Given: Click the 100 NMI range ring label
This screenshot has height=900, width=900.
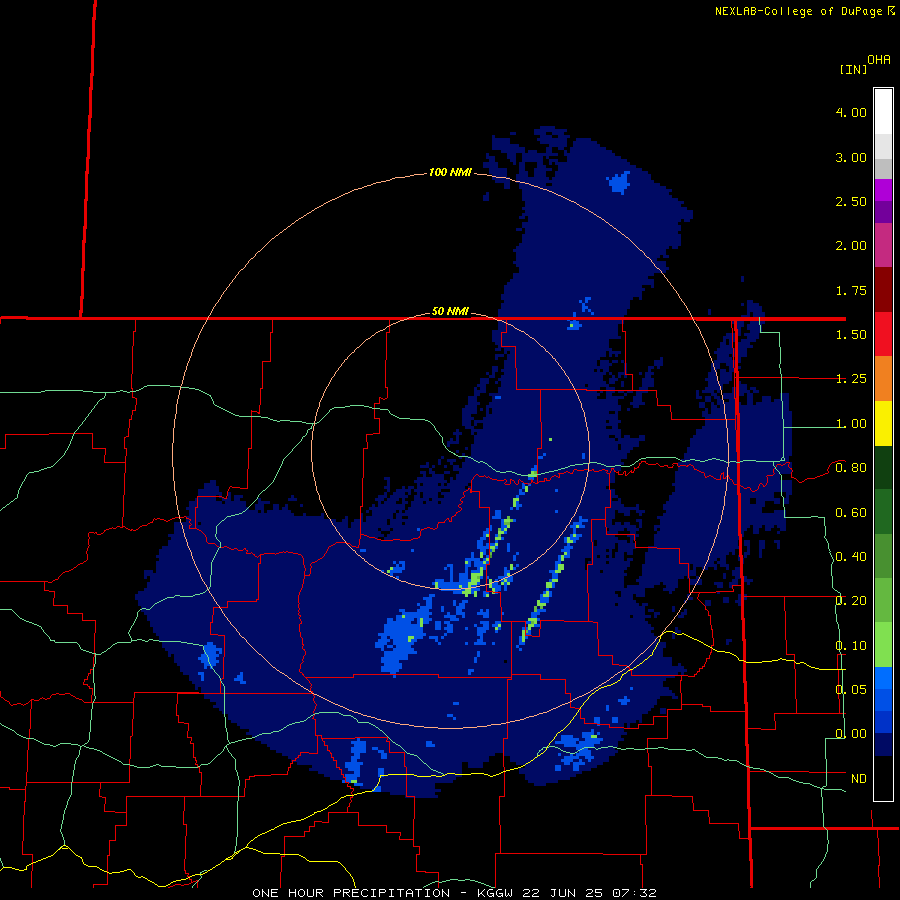Looking at the screenshot, I should [450, 172].
